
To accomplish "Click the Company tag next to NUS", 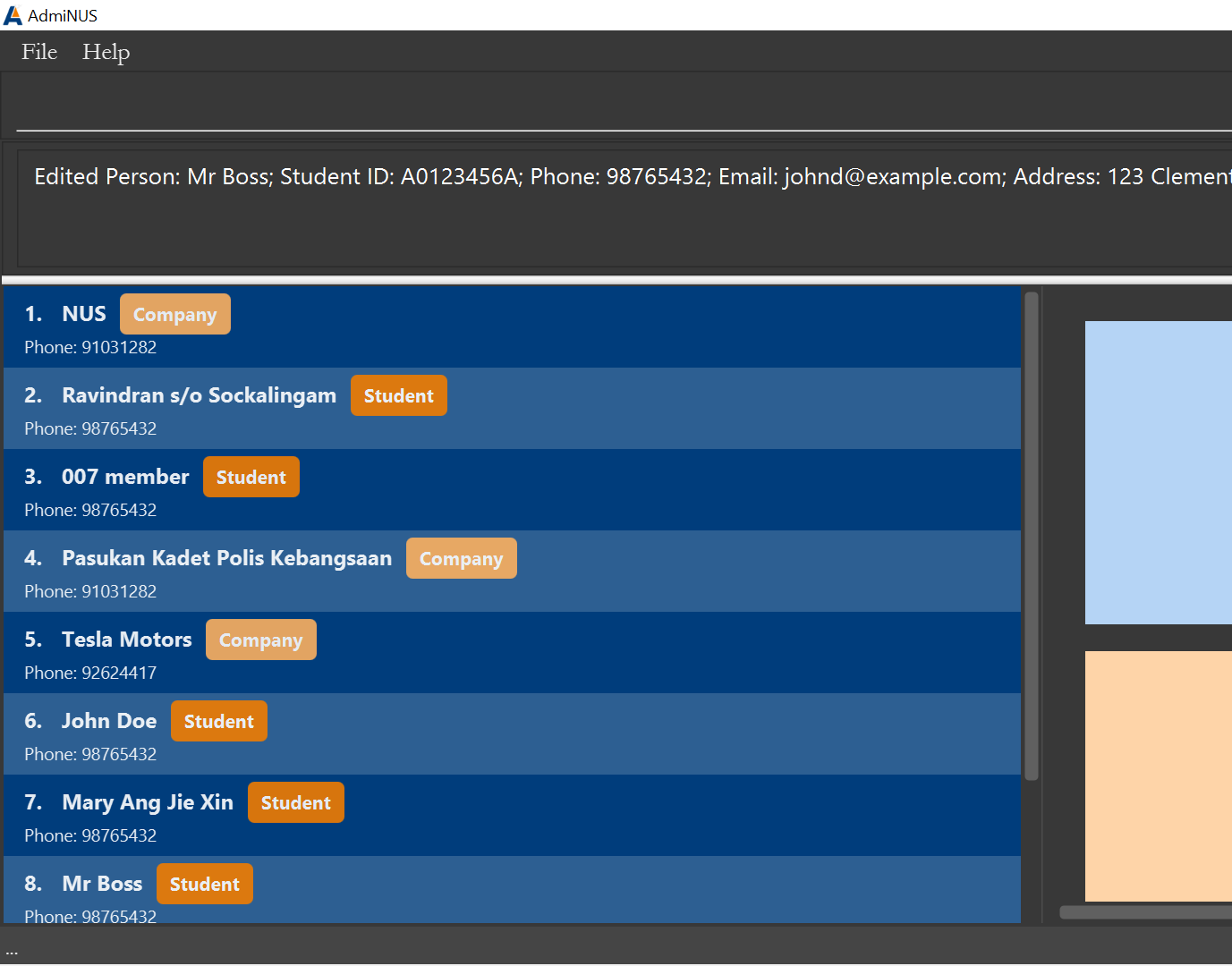I will tap(175, 314).
